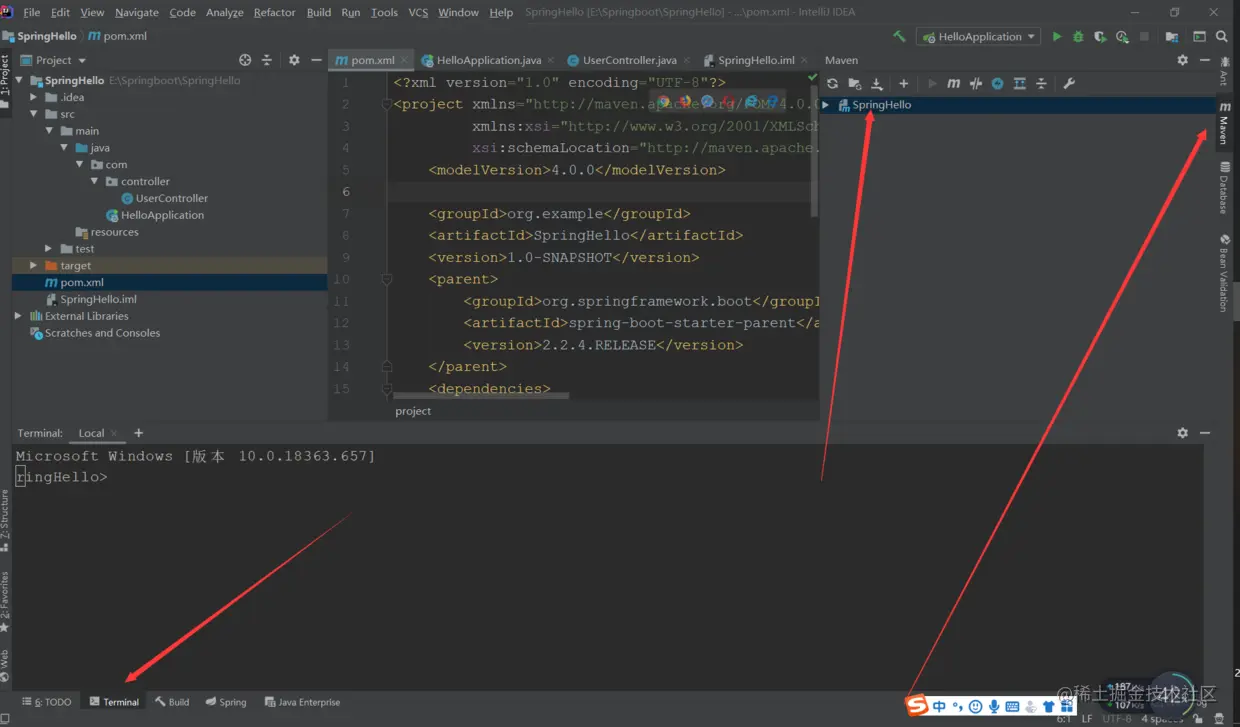Open the Spring tool window

tap(226, 702)
